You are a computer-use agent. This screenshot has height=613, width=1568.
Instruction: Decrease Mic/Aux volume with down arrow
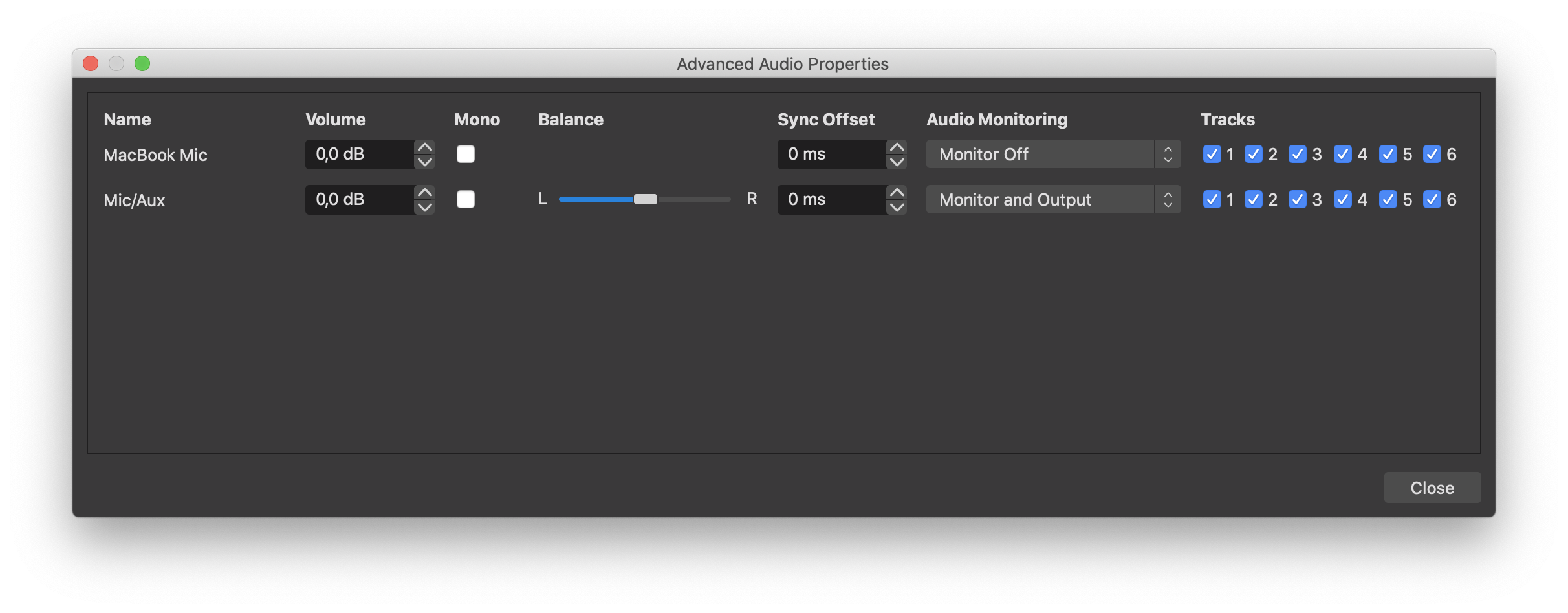click(x=424, y=207)
